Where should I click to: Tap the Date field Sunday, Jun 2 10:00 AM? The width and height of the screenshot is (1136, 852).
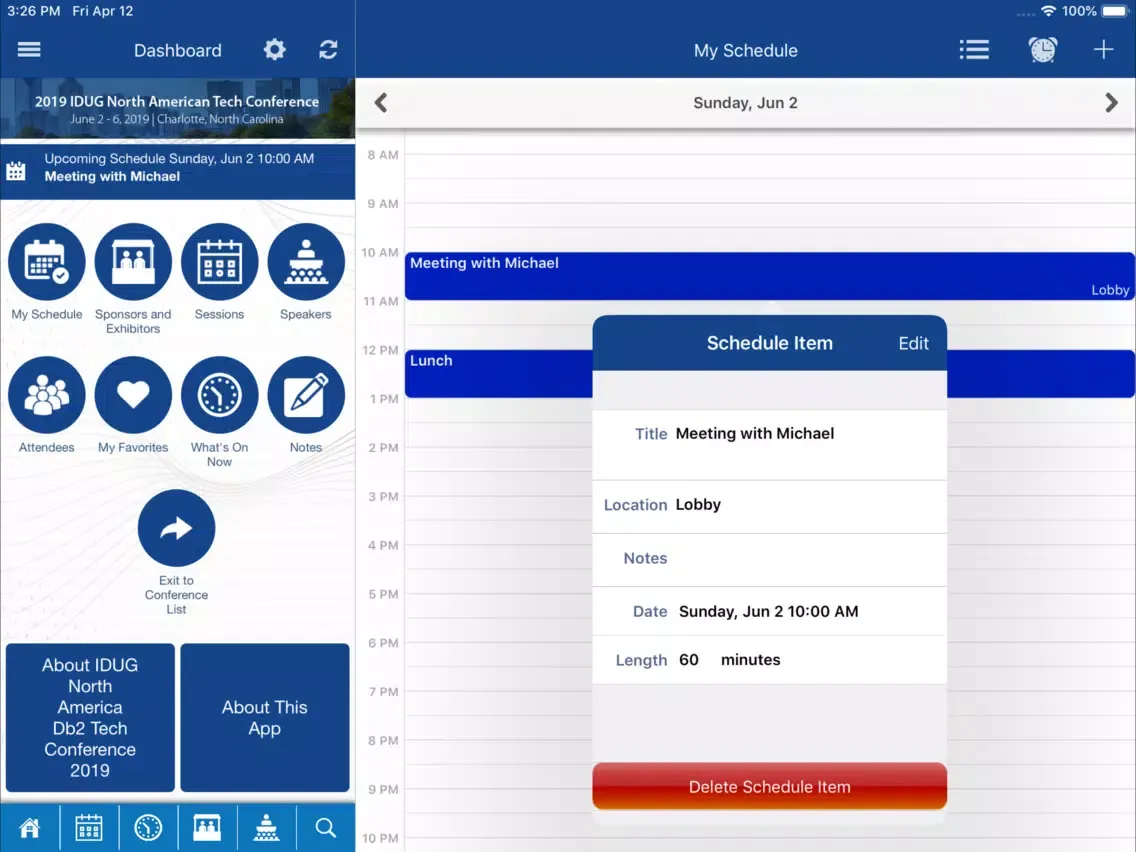[769, 611]
